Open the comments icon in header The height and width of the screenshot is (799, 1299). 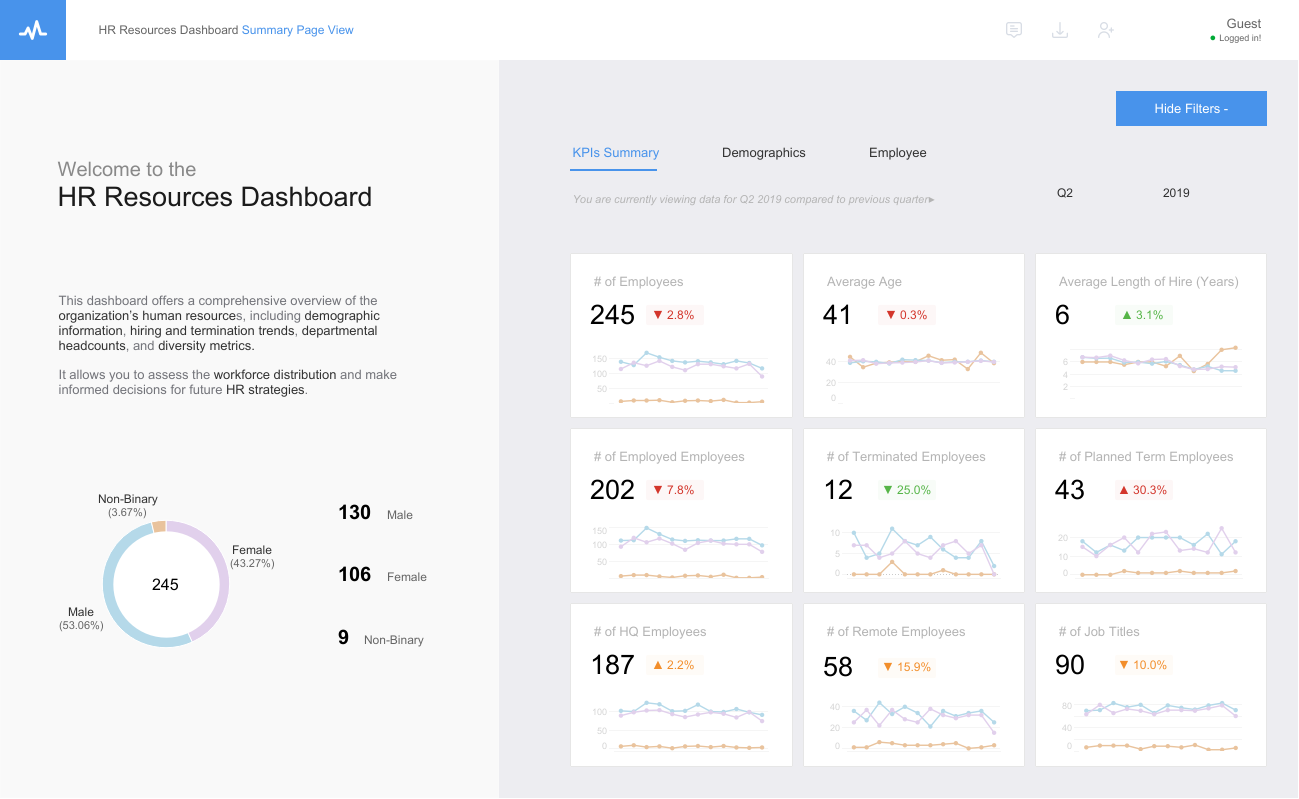coord(1013,30)
